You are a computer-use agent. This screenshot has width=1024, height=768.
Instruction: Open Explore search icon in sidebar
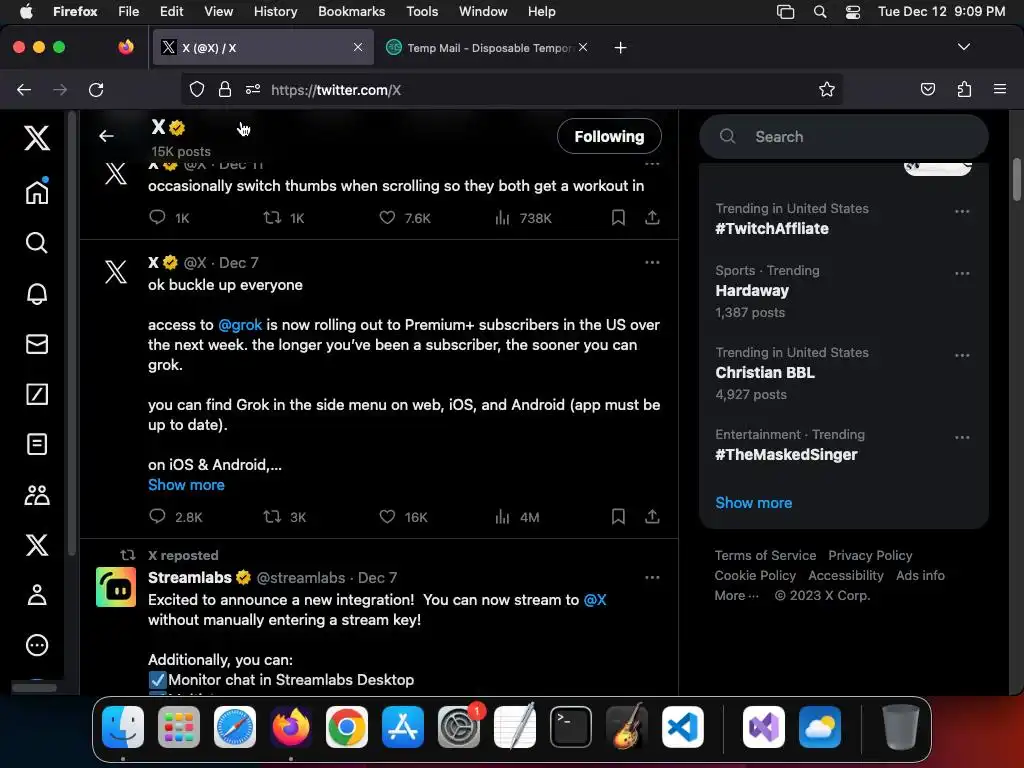coord(37,243)
